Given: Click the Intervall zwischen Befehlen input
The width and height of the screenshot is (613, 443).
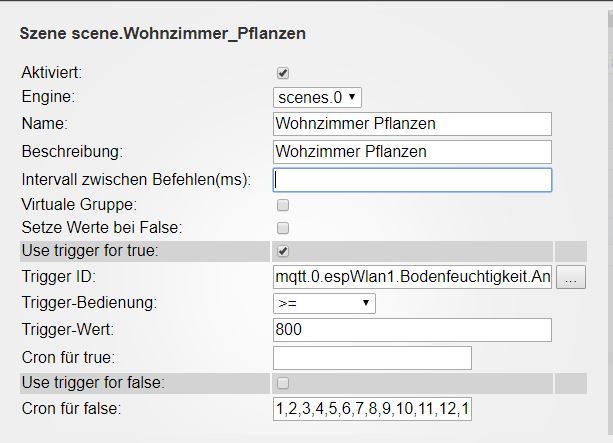Looking at the screenshot, I should (412, 179).
